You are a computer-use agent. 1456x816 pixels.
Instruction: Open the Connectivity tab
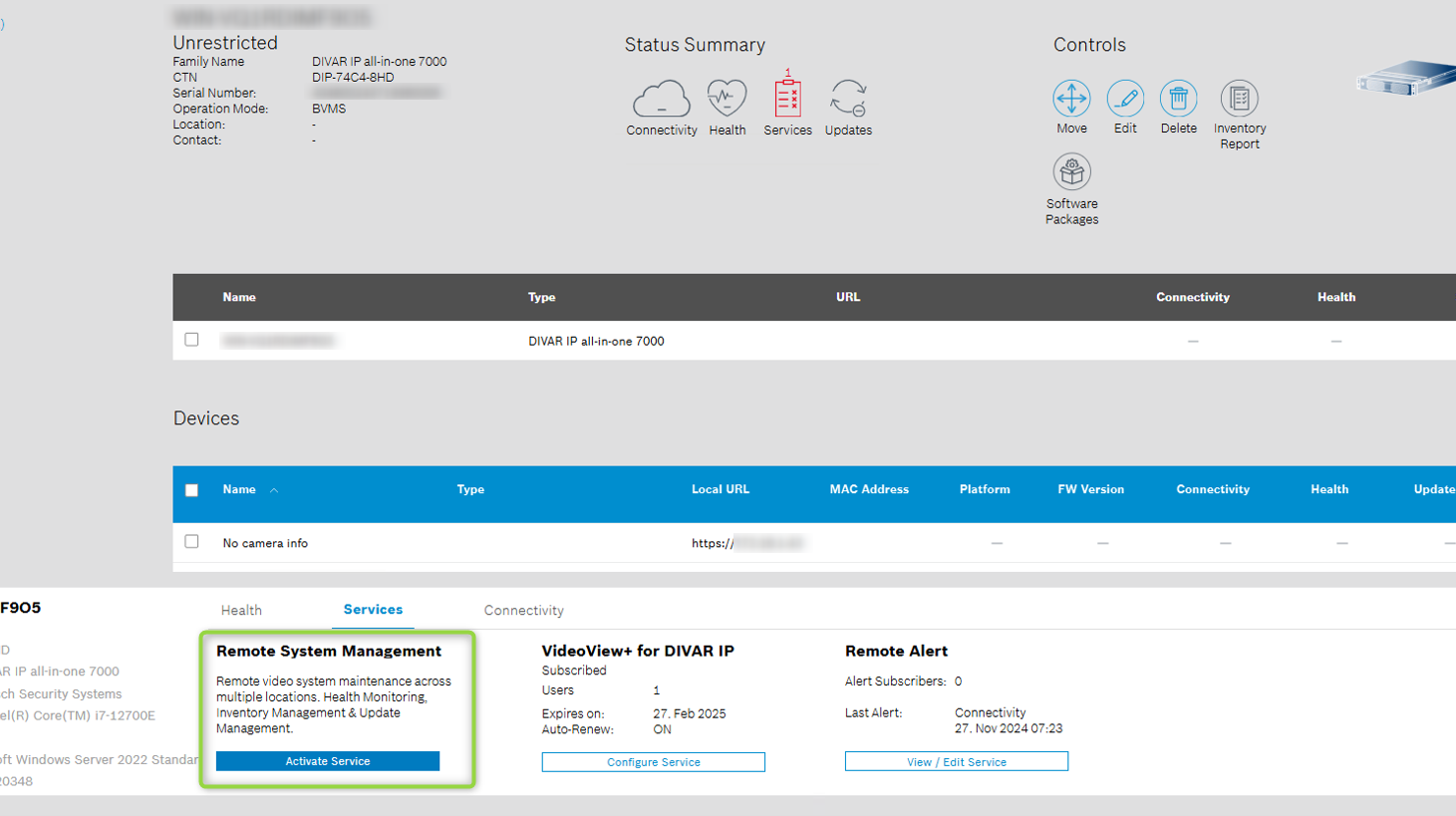click(523, 610)
